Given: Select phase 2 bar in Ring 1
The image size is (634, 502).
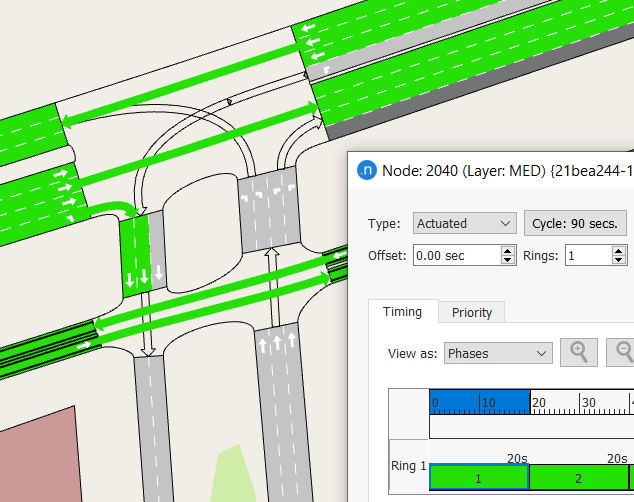Looking at the screenshot, I should [x=578, y=479].
